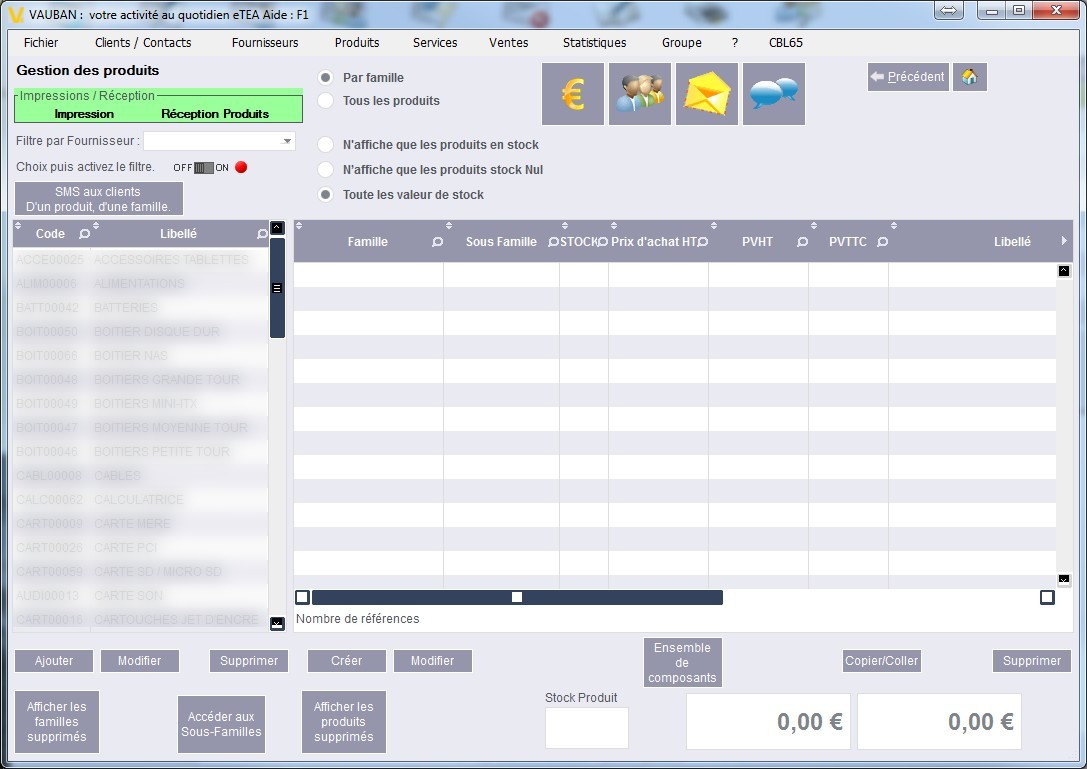
Task: Open the clients group people icon
Action: tap(639, 94)
